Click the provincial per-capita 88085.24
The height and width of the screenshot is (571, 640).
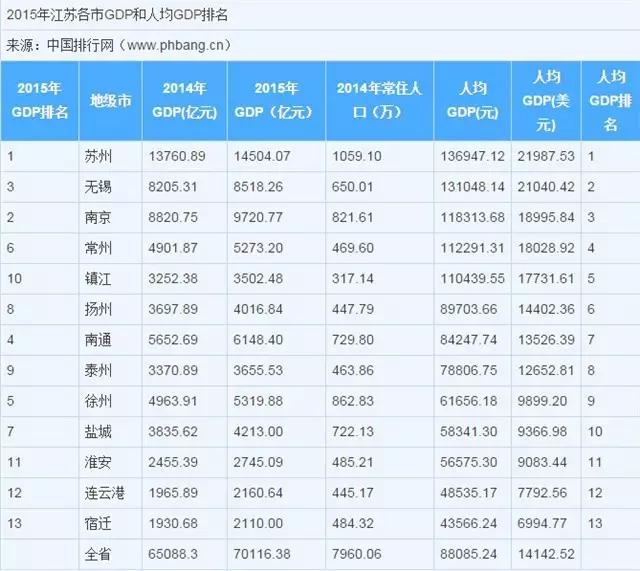pos(469,554)
